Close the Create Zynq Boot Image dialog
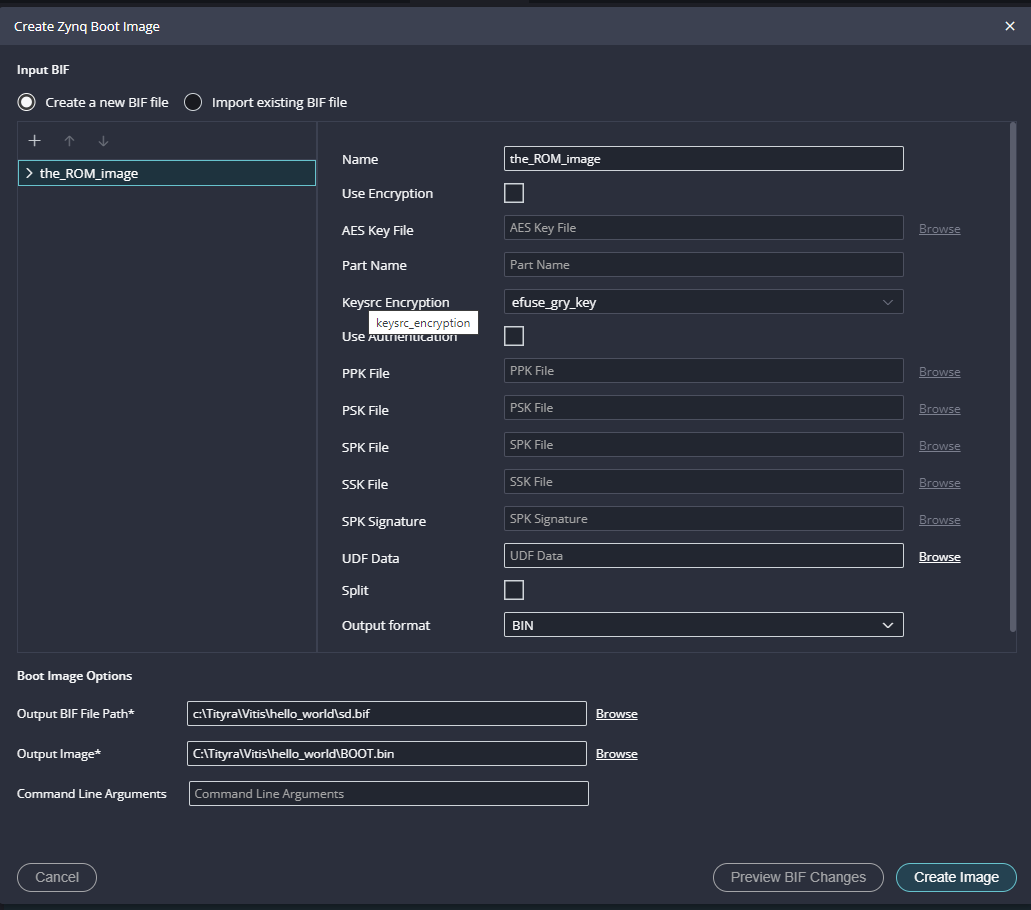The width and height of the screenshot is (1031, 910). (1009, 27)
